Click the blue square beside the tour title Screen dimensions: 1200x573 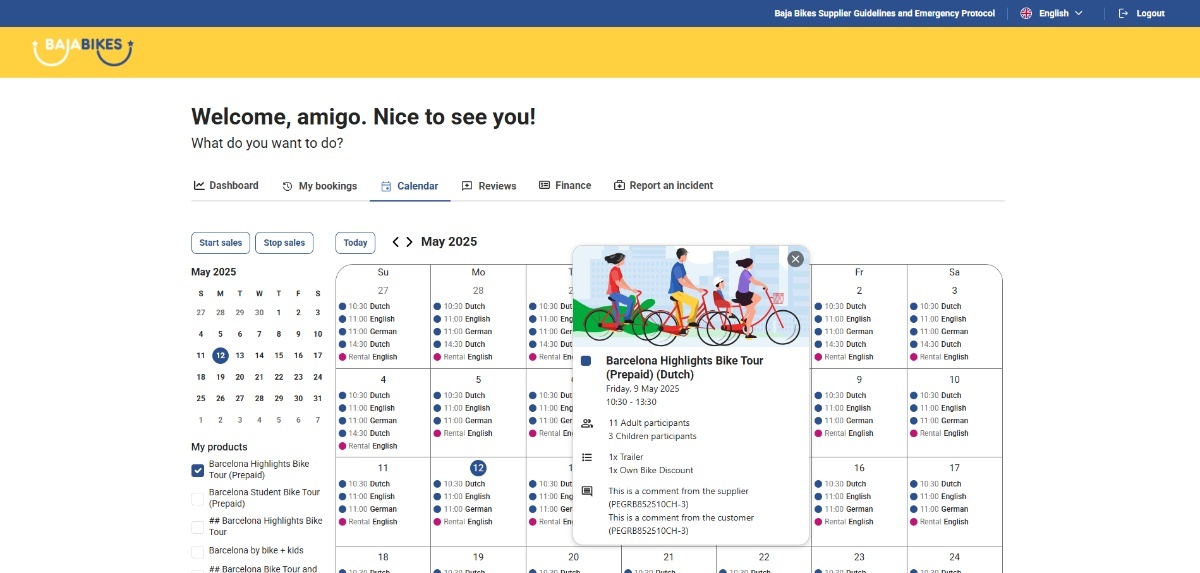click(x=586, y=361)
